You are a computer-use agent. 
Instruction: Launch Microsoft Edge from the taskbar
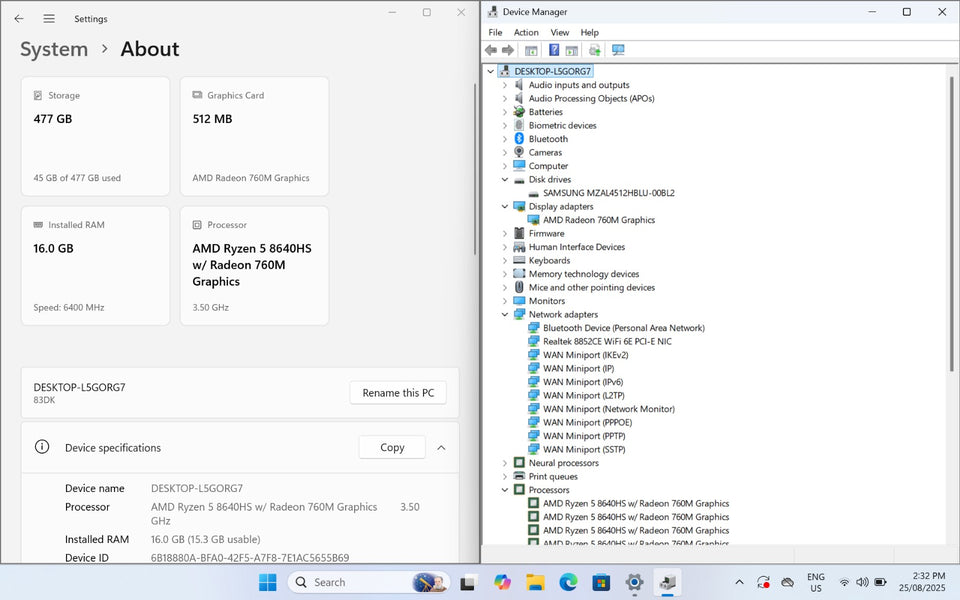568,582
